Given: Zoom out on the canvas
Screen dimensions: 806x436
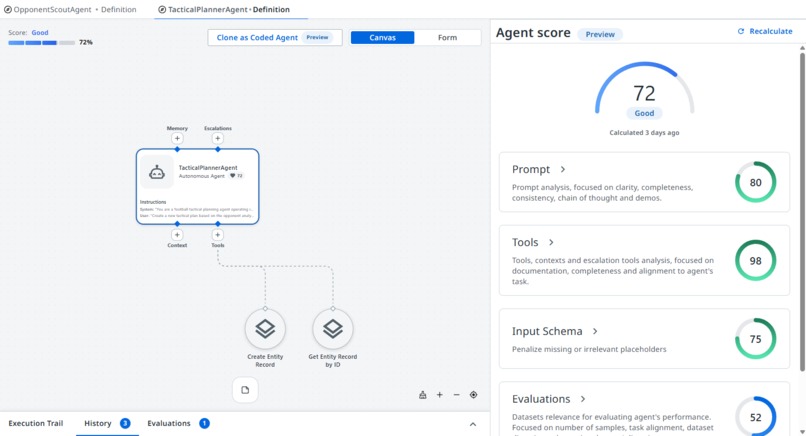Looking at the screenshot, I should click(x=456, y=395).
